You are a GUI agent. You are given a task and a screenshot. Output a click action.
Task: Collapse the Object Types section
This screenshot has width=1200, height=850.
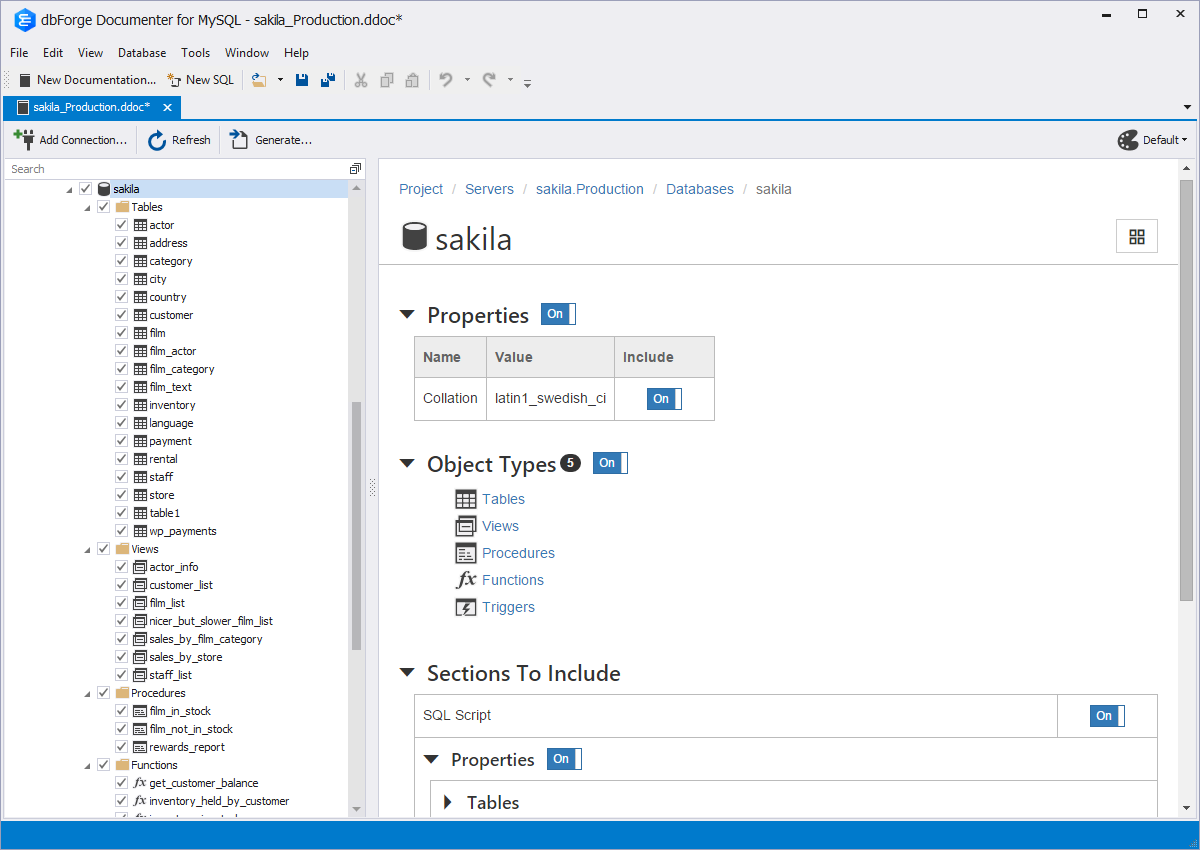(x=407, y=464)
